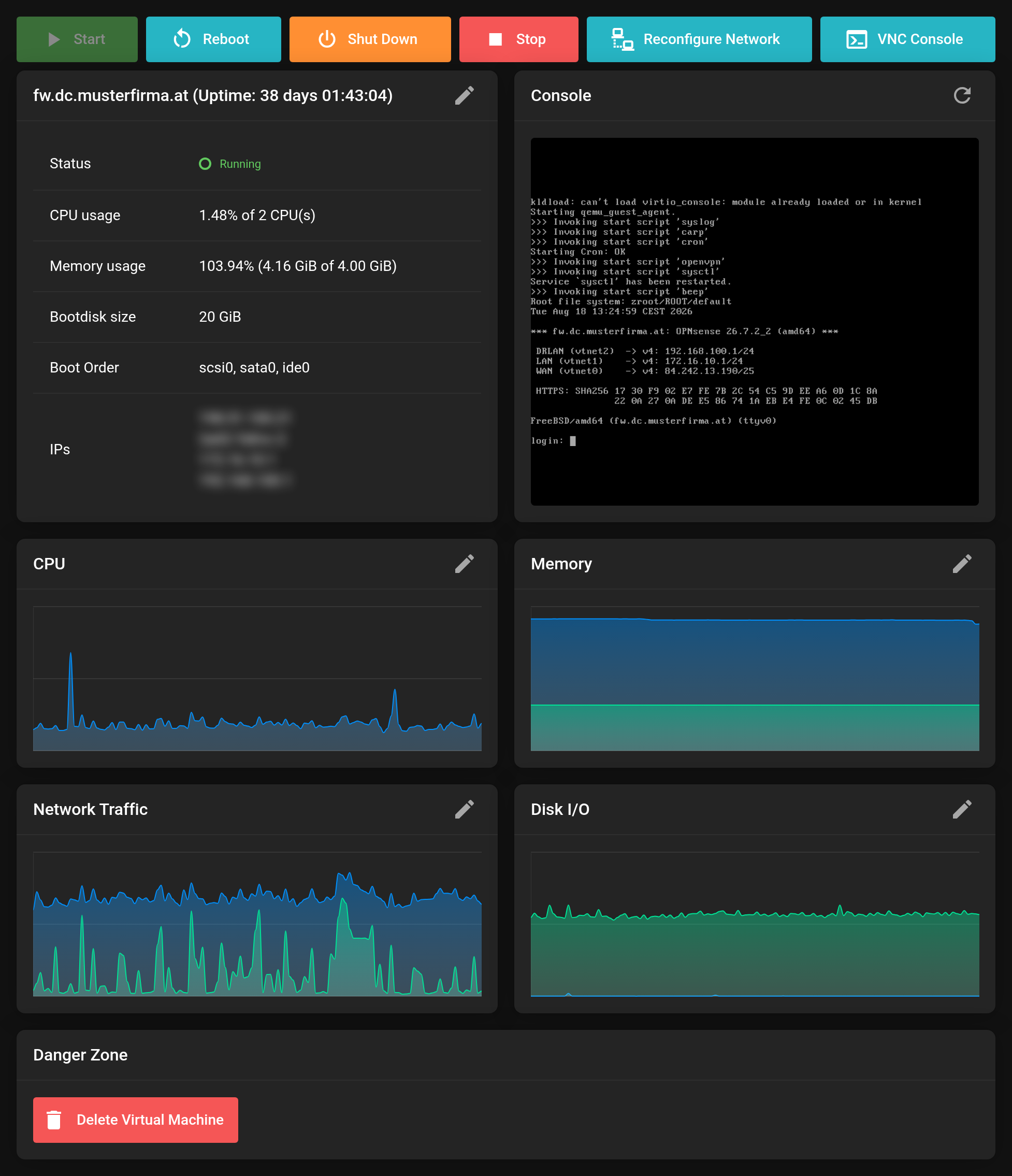Click the Shut Down button
The width and height of the screenshot is (1012, 1176).
pos(370,39)
